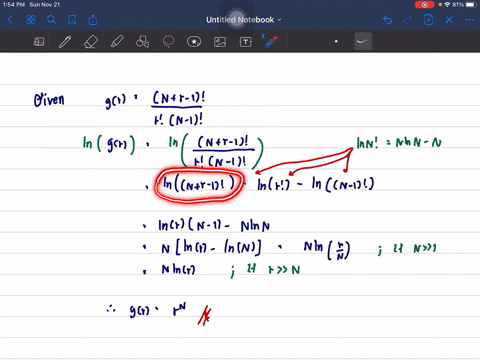480x360 pixels.
Task: Select the Lasso tool
Action: tap(168, 42)
